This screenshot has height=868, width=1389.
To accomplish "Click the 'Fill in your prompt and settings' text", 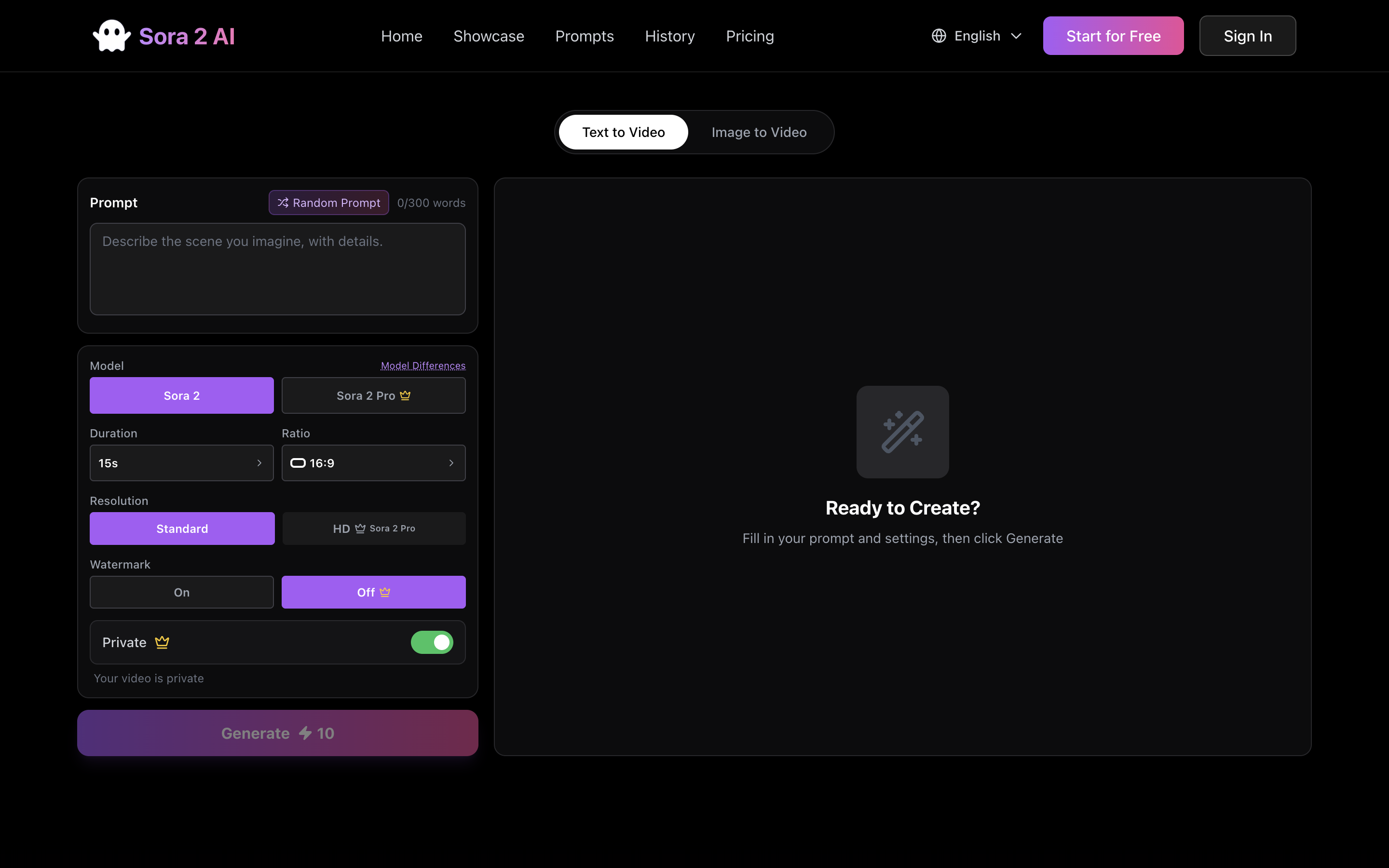I will [x=902, y=539].
